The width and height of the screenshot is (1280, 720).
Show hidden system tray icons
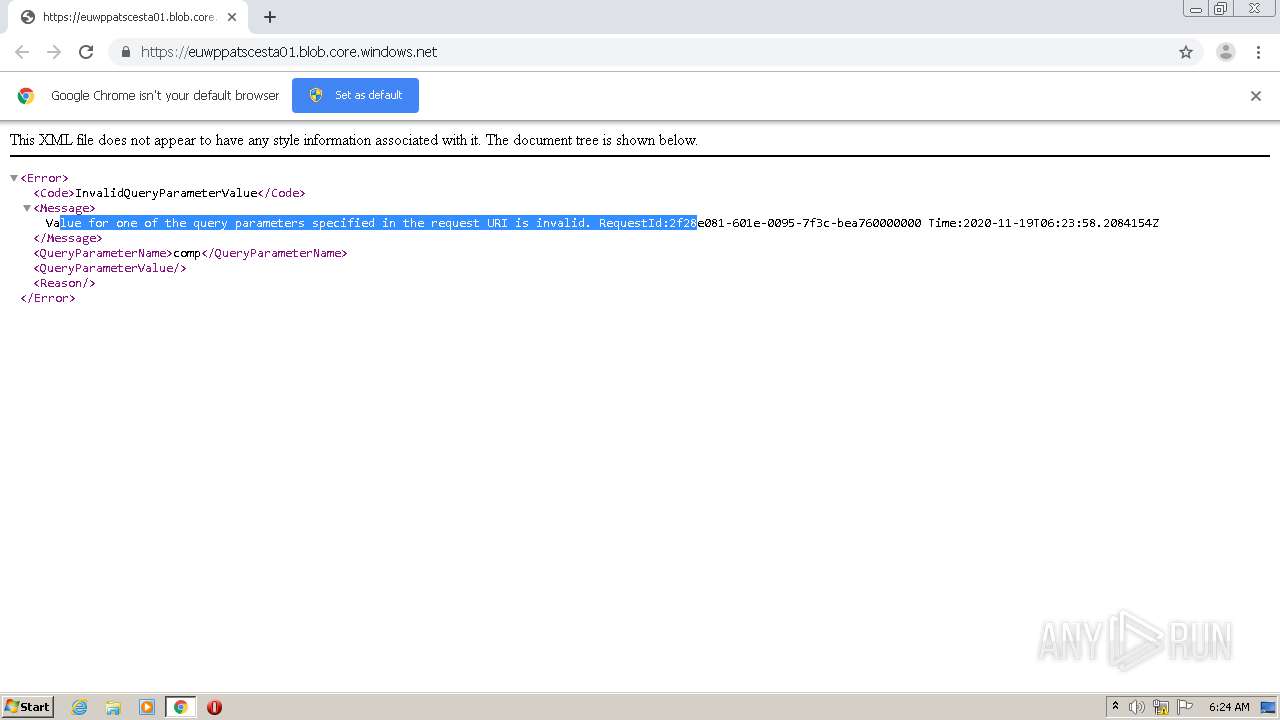[x=1115, y=707]
